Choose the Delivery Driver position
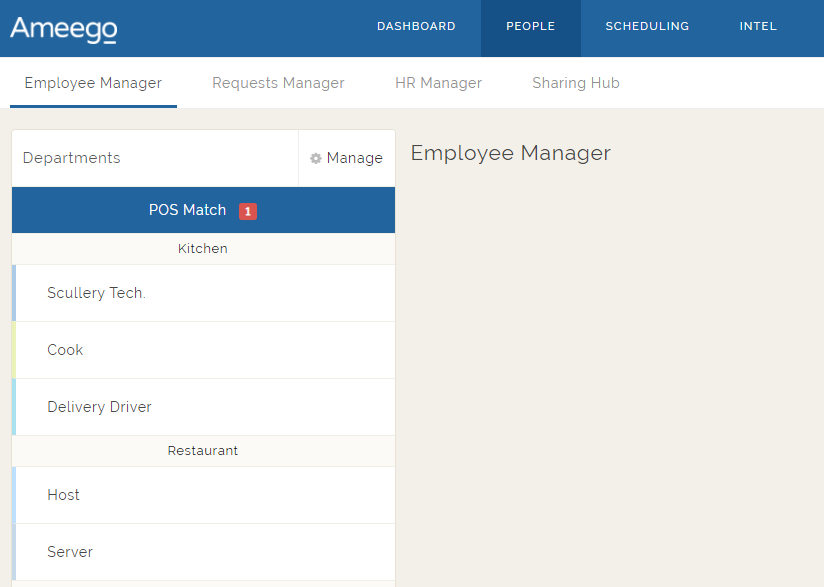The width and height of the screenshot is (824, 587). click(99, 407)
